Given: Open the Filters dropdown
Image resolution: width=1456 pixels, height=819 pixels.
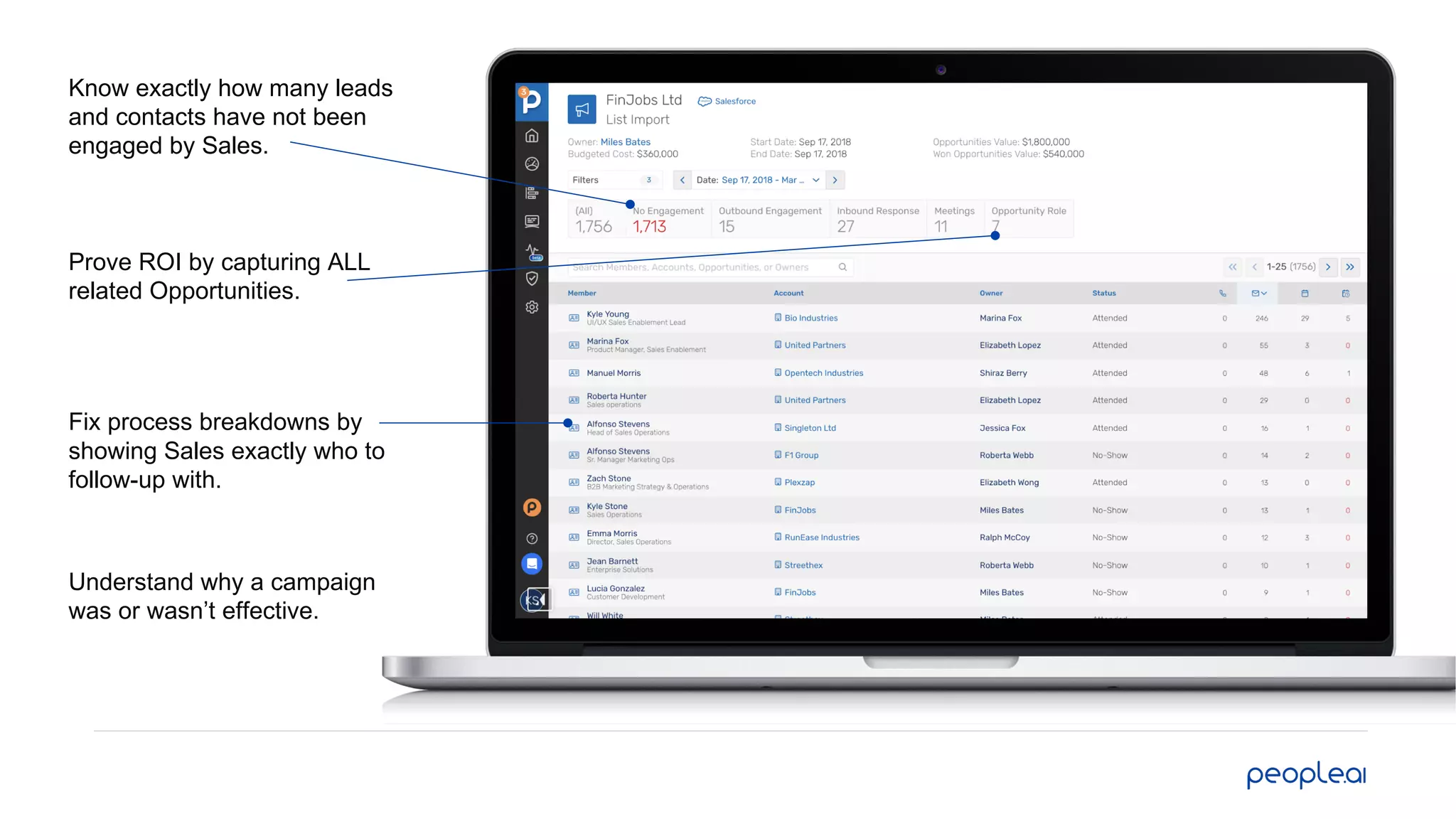Looking at the screenshot, I should [614, 180].
